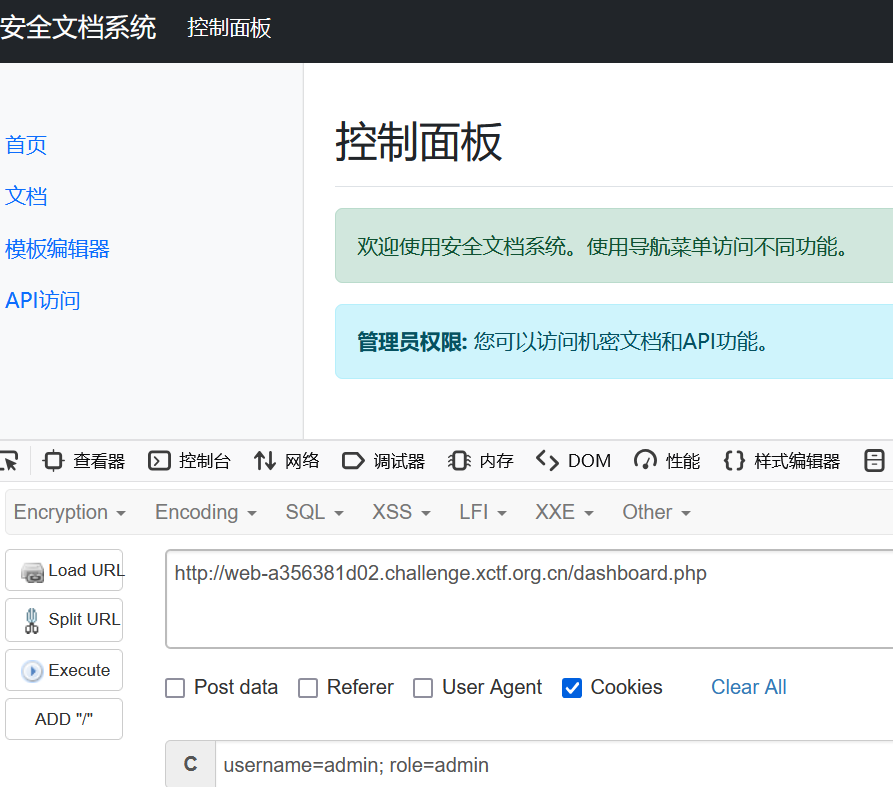Open the 内存 memory panel
Screen dimensions: 893x787
[488, 460]
